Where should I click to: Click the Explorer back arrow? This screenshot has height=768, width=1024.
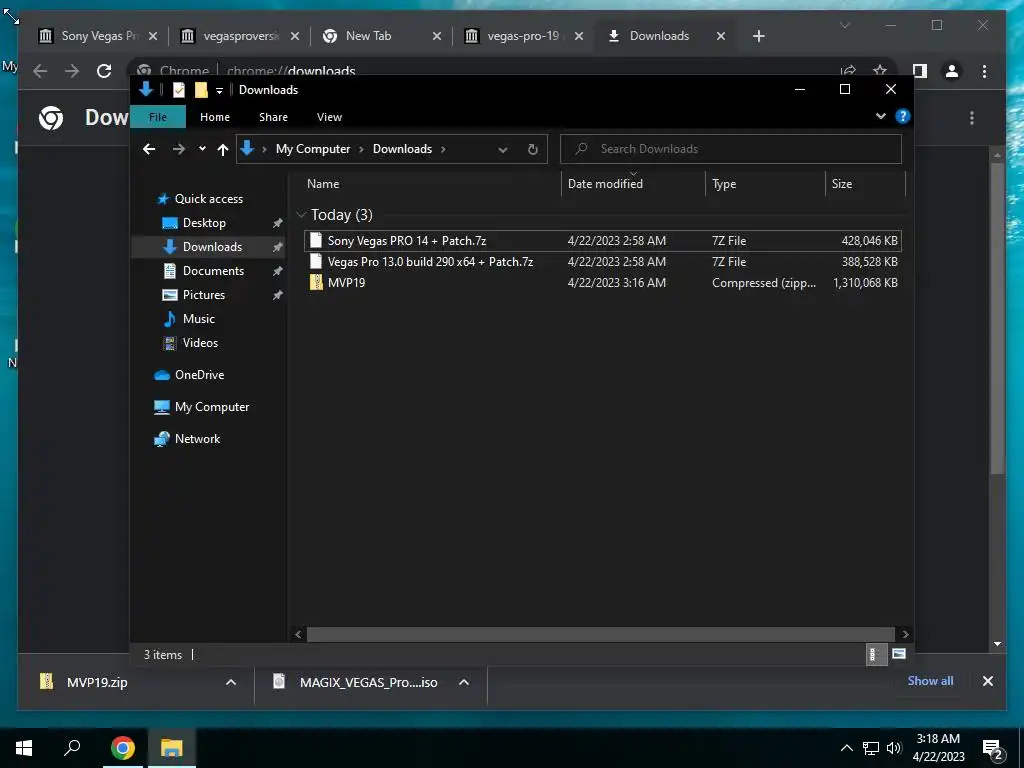click(x=149, y=150)
